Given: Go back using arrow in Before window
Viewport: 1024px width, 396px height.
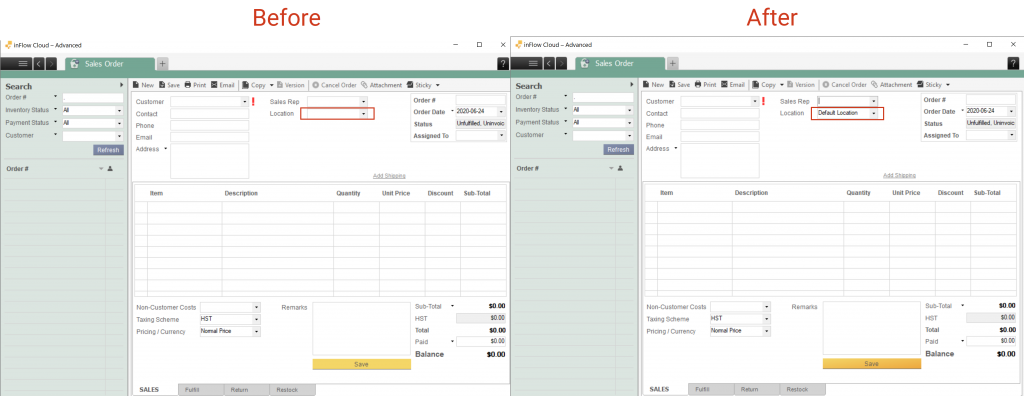Looking at the screenshot, I should (x=39, y=63).
